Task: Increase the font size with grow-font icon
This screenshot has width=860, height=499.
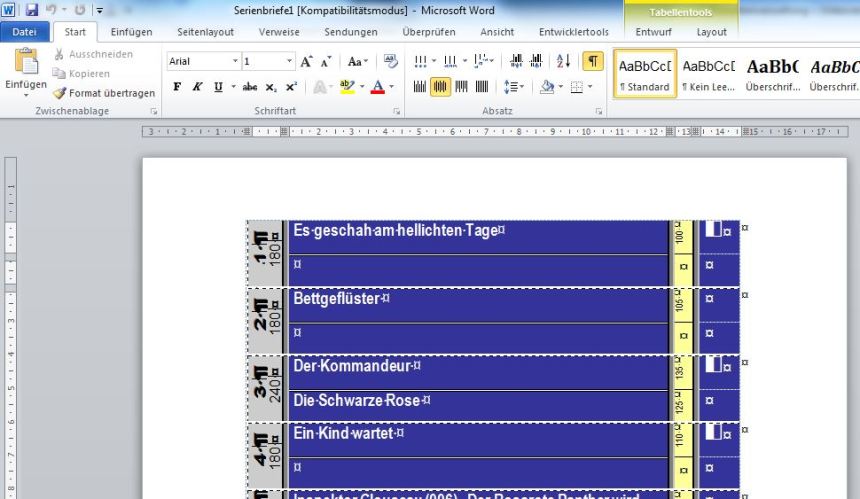Action: coord(306,61)
